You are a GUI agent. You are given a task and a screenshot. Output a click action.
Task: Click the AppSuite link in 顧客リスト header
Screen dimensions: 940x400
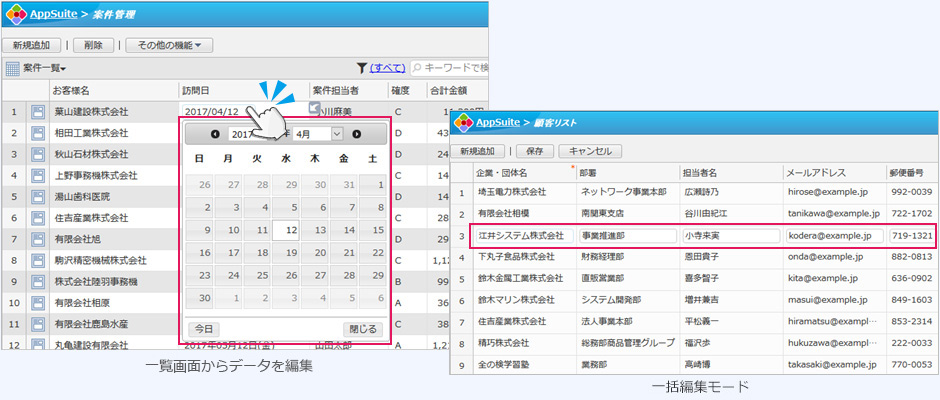pos(497,122)
